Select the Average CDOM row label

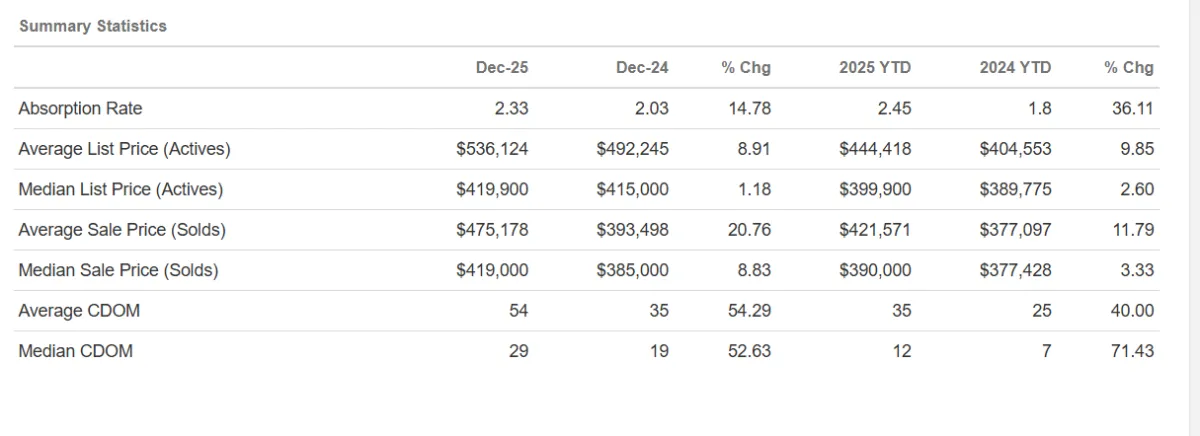pos(79,311)
